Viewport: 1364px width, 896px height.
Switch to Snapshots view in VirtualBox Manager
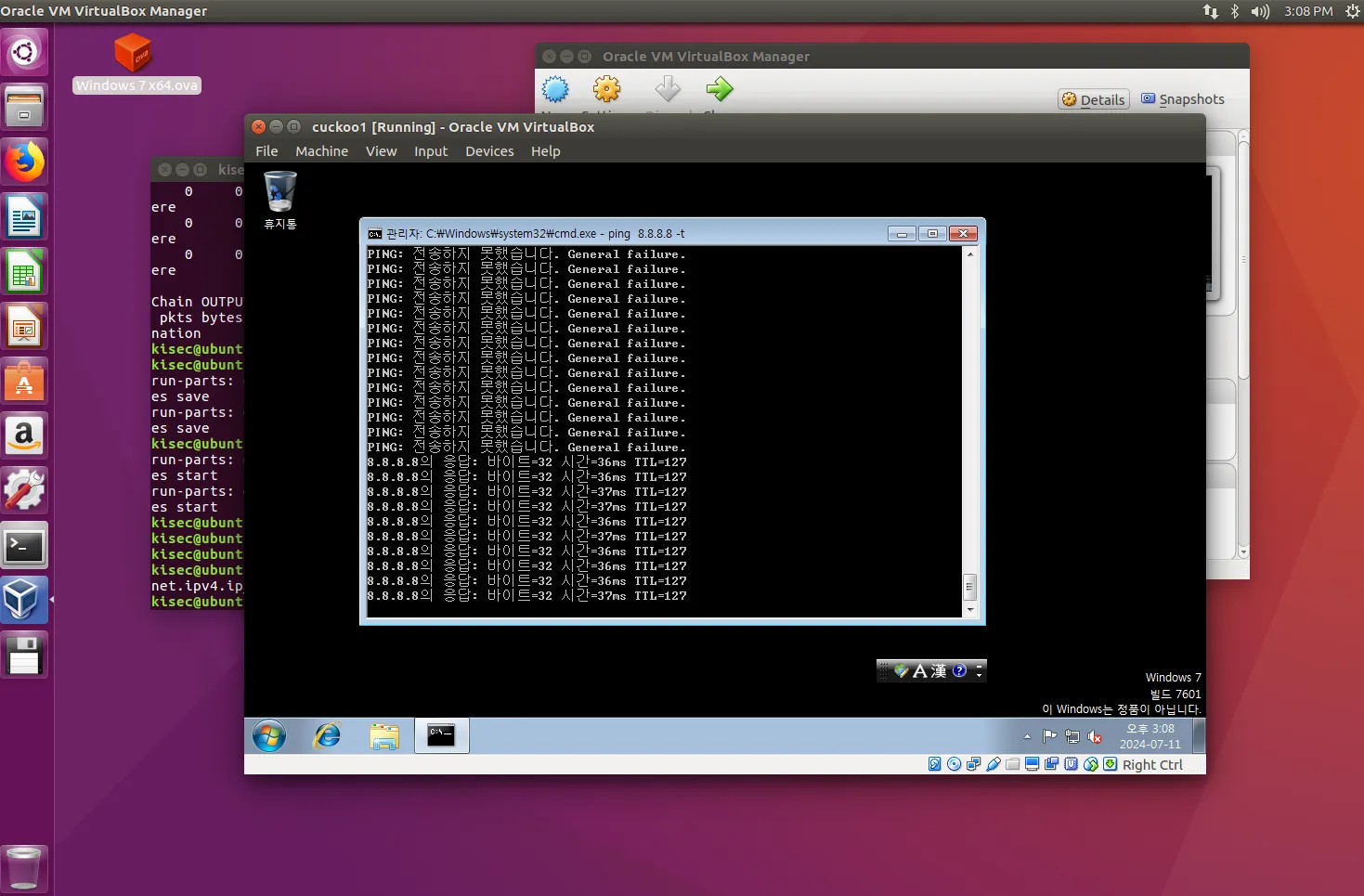1183,99
